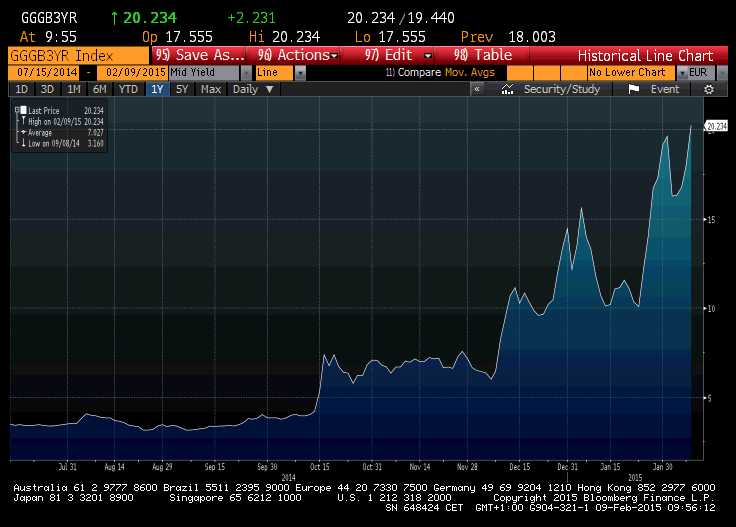Screen dimensions: 736x527
Task: Toggle the Last Price legend checkbox
Action: [x=23, y=110]
